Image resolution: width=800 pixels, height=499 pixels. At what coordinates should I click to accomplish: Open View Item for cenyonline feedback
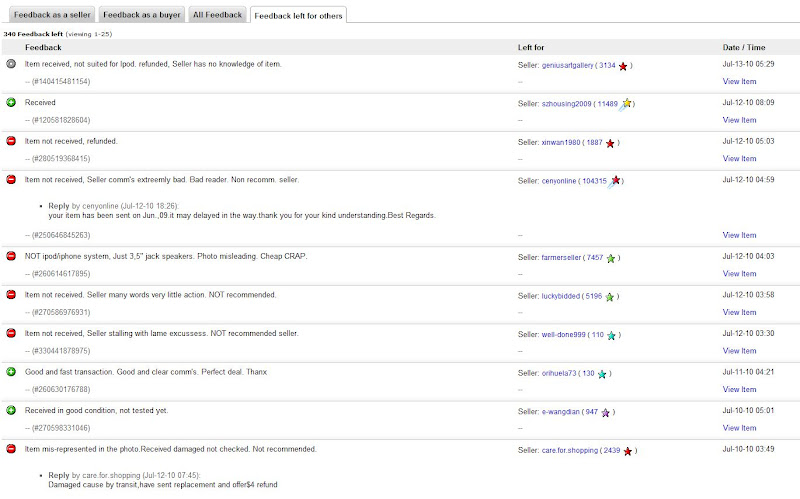(739, 235)
